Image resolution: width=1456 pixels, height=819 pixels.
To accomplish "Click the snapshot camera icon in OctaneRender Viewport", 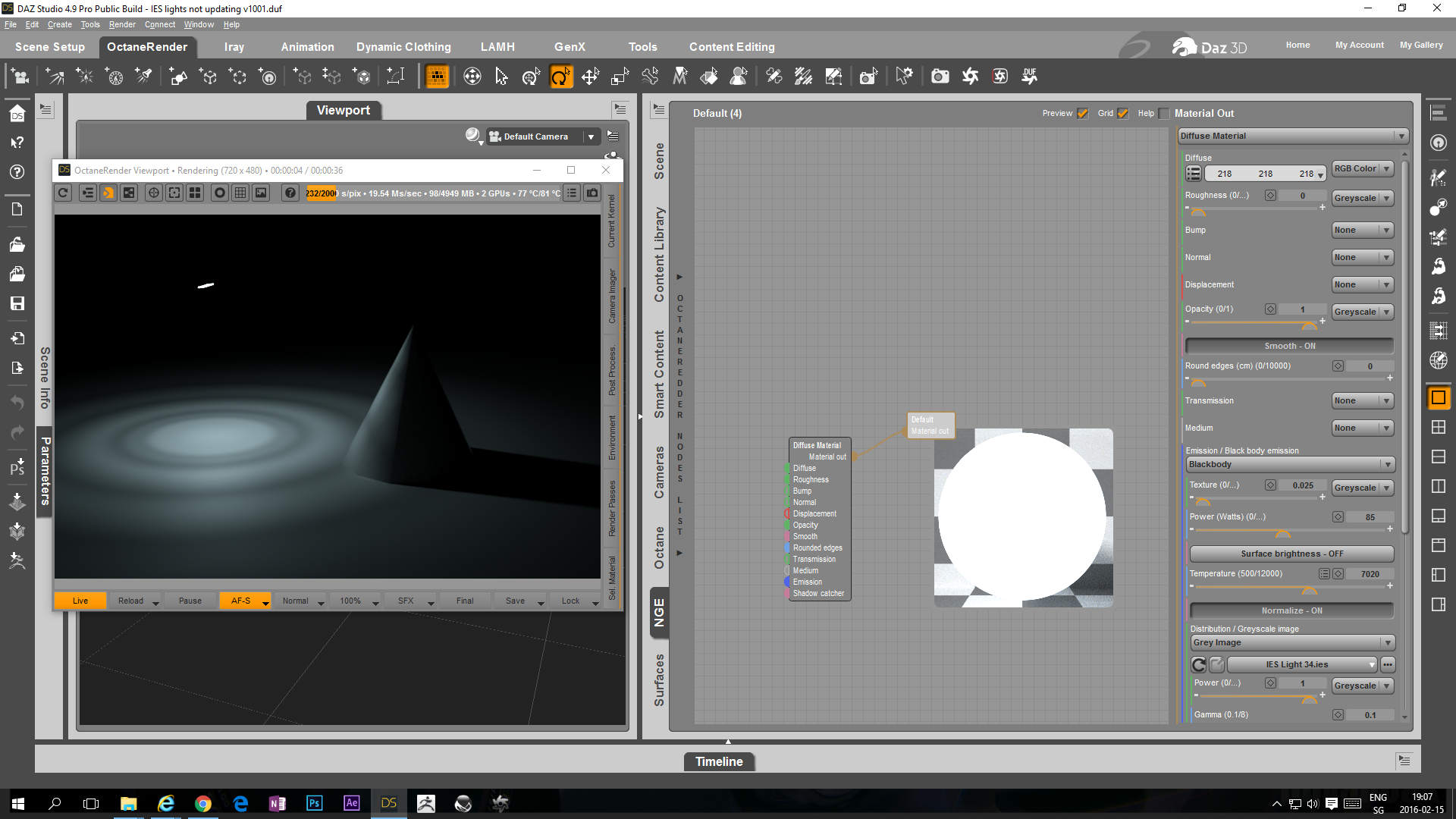I will (x=592, y=193).
